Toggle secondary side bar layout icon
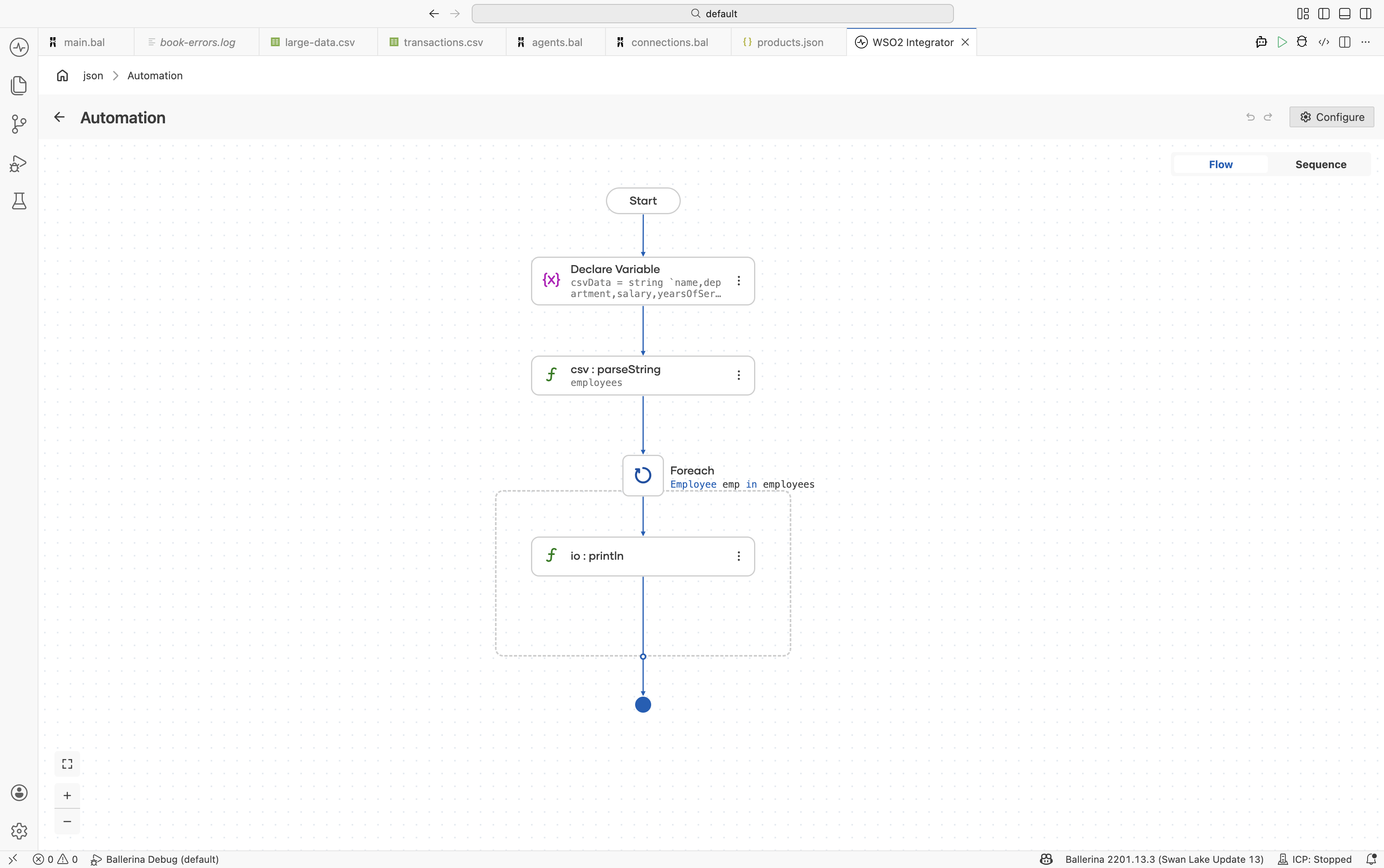The width and height of the screenshot is (1384, 868). pyautogui.click(x=1366, y=14)
